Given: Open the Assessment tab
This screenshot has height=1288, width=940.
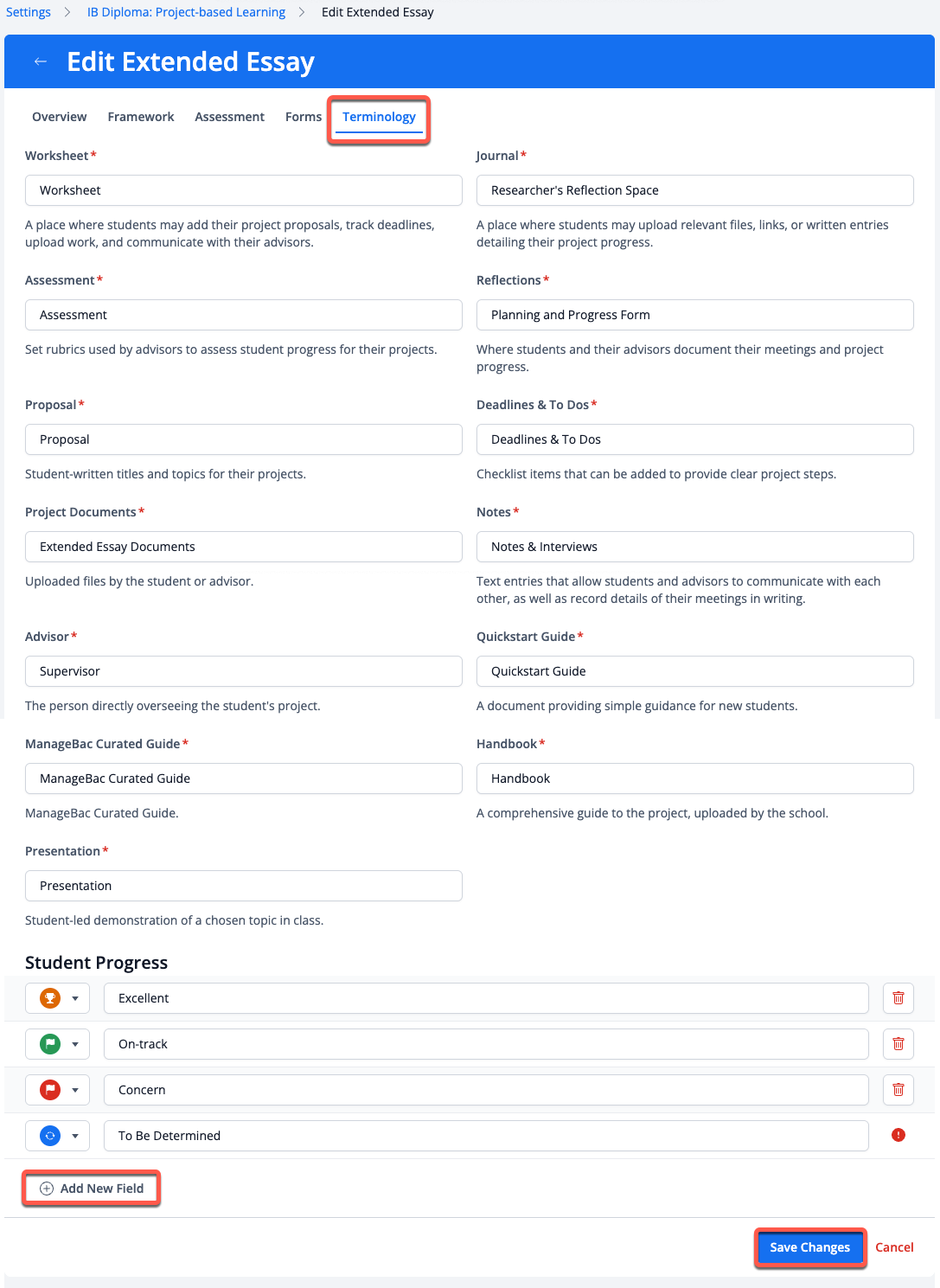Looking at the screenshot, I should click(229, 117).
